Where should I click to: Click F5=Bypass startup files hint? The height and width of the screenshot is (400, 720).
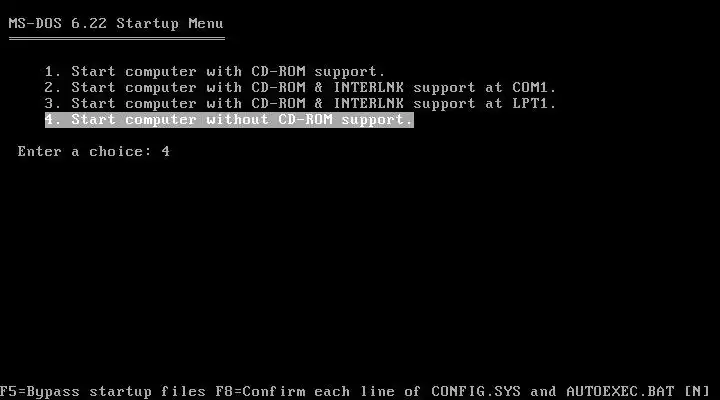pos(103,392)
